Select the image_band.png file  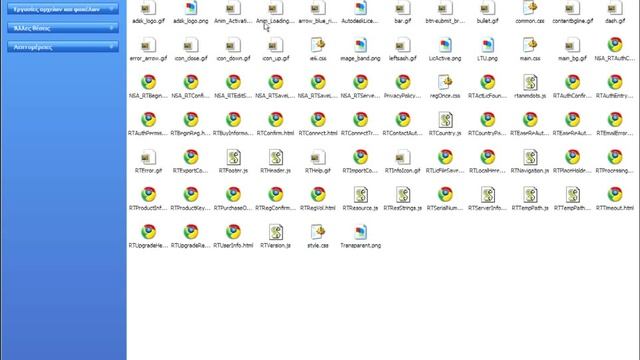(360, 45)
